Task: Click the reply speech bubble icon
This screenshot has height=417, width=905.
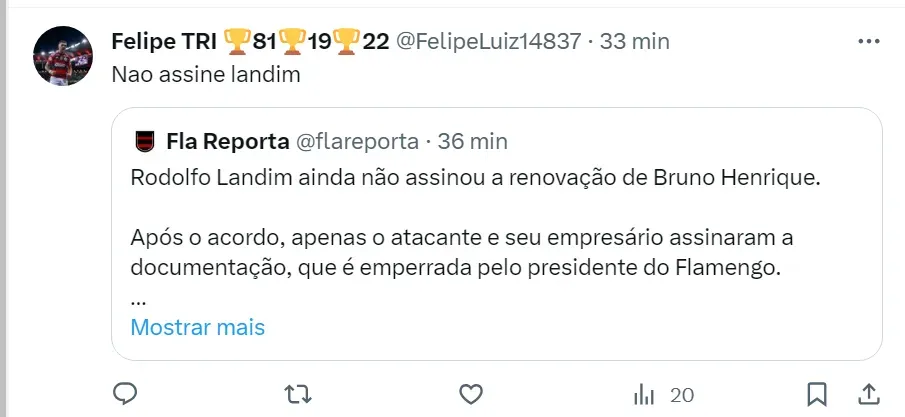Action: point(124,394)
